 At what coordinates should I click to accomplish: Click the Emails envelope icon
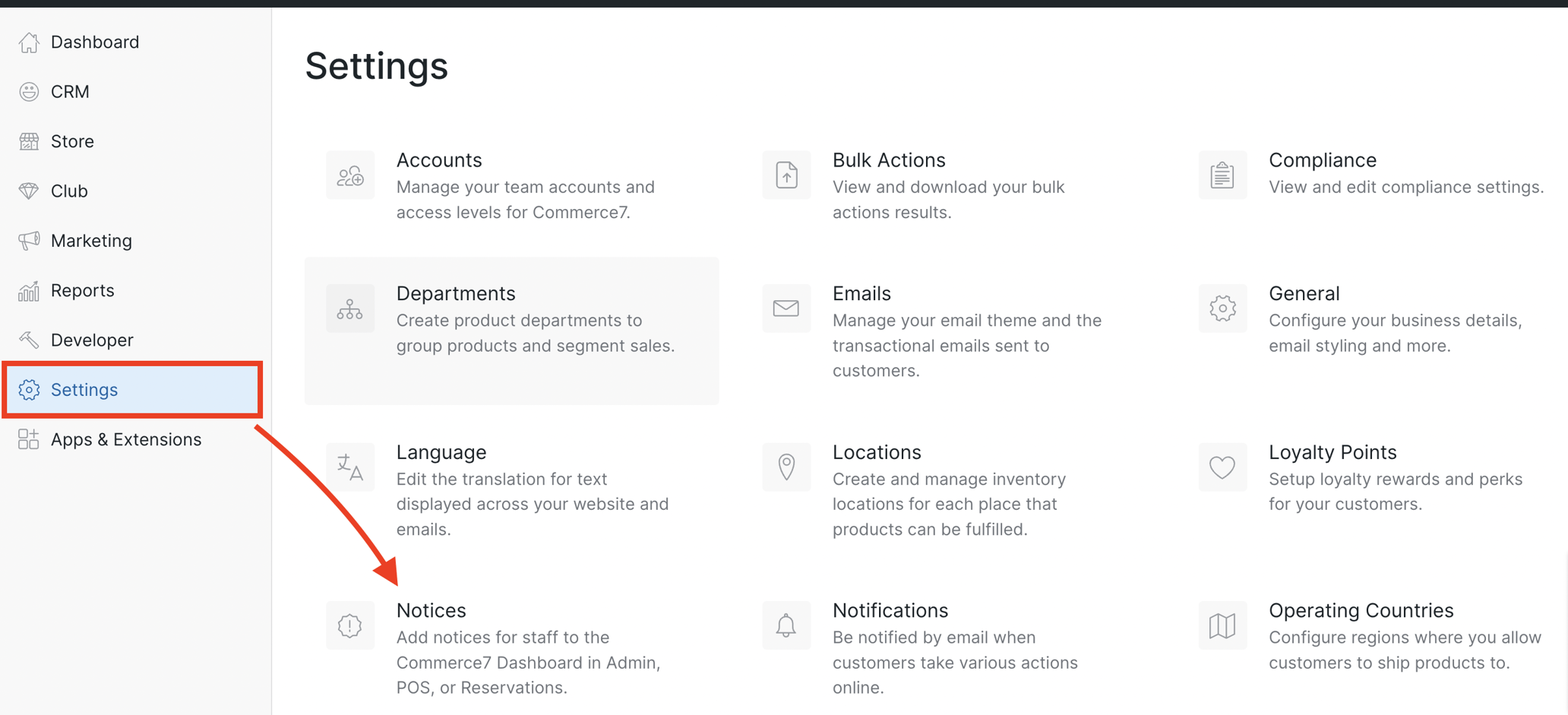786,308
